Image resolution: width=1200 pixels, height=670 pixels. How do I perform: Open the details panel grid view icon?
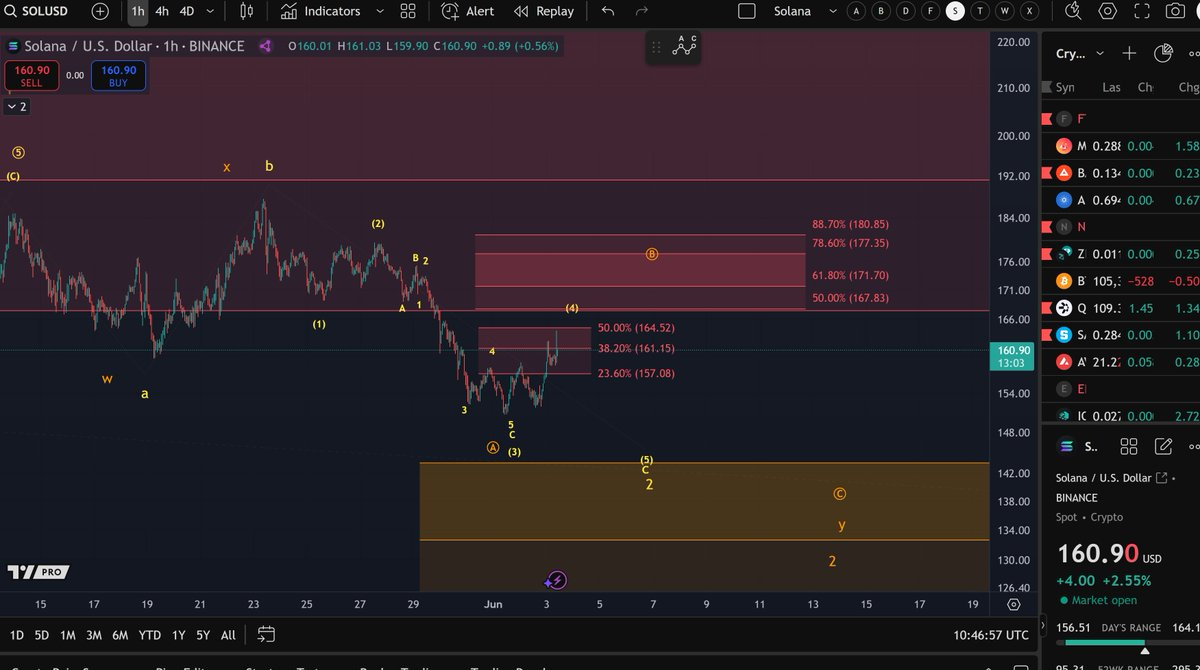[1129, 447]
